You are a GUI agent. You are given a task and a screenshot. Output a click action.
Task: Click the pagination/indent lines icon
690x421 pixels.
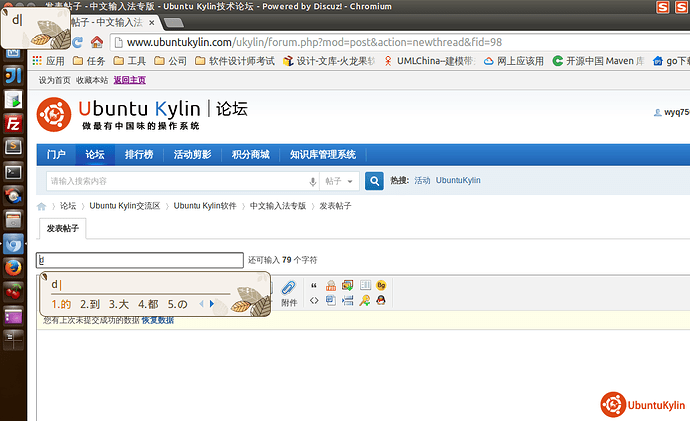coord(348,301)
